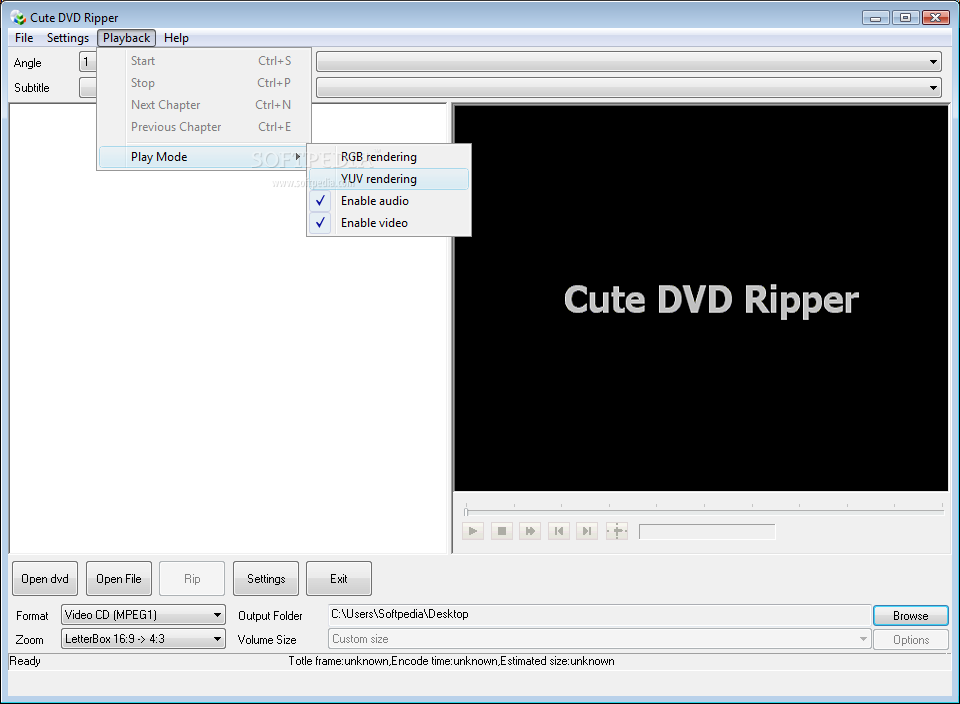Select RGB rendering play mode
960x704 pixels.
[x=389, y=157]
